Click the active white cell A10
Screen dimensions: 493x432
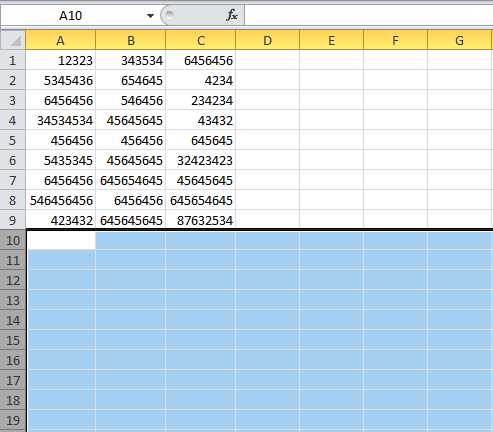coord(61,240)
